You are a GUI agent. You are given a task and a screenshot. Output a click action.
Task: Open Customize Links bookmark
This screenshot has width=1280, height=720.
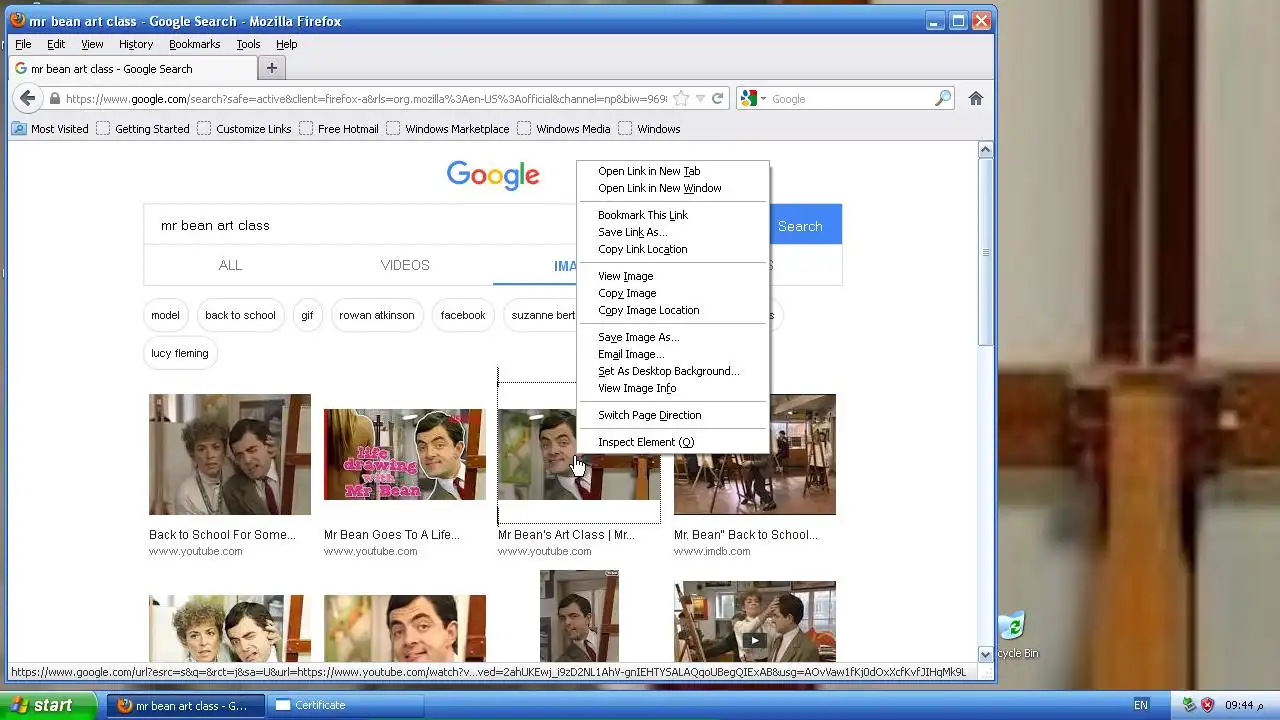tap(244, 129)
